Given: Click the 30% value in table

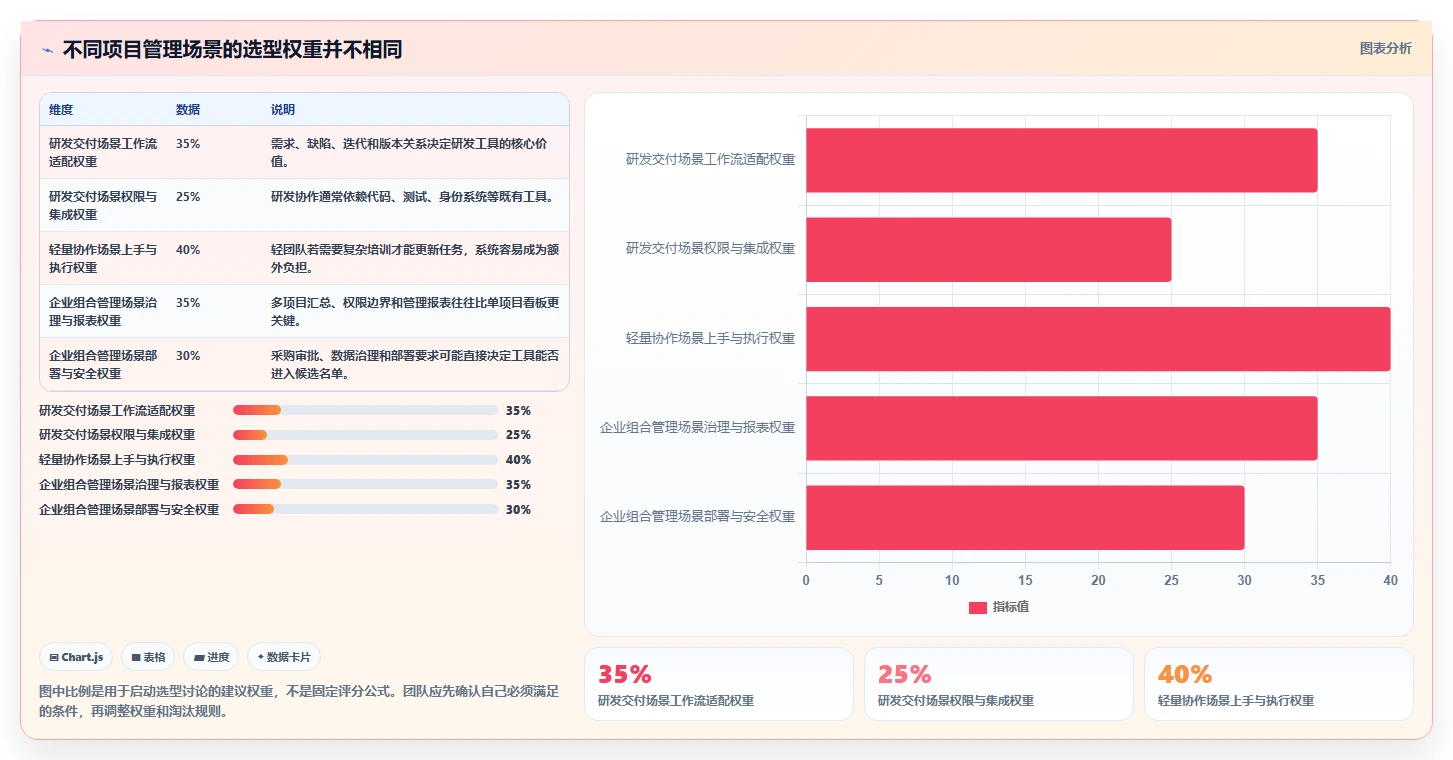Looking at the screenshot, I should pos(188,356).
